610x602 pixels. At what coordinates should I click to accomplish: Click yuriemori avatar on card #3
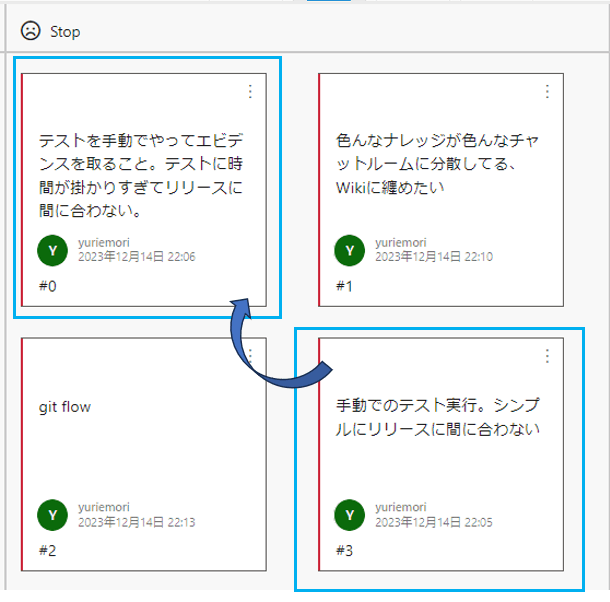click(x=349, y=515)
